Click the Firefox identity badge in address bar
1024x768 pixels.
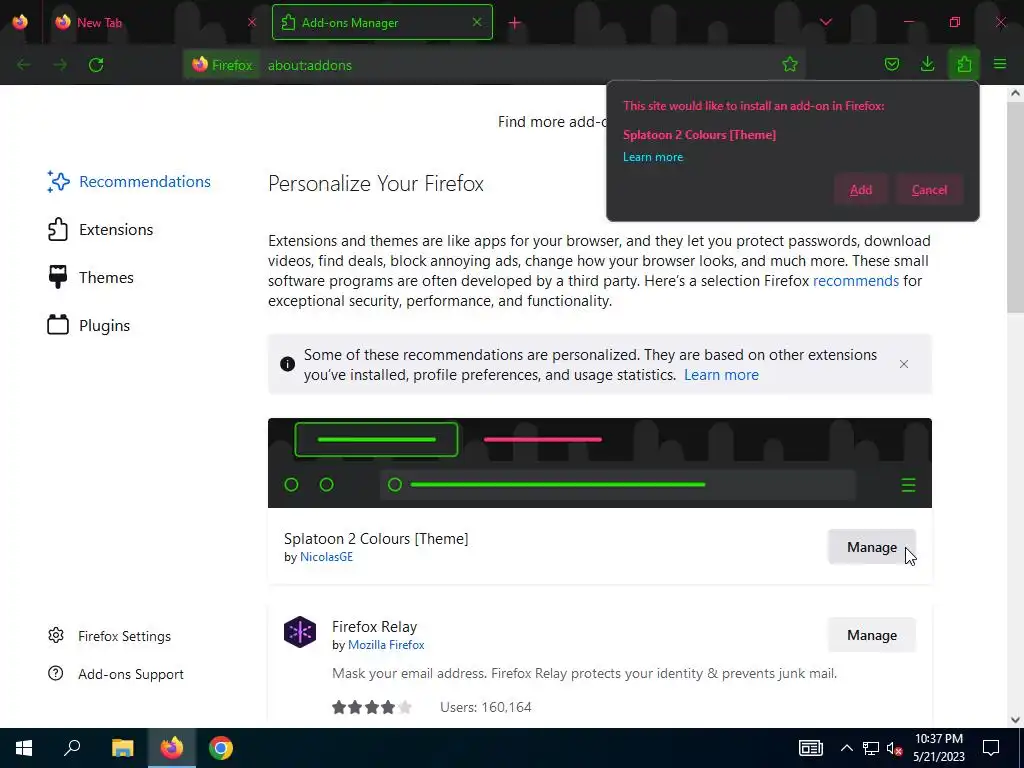coord(223,65)
